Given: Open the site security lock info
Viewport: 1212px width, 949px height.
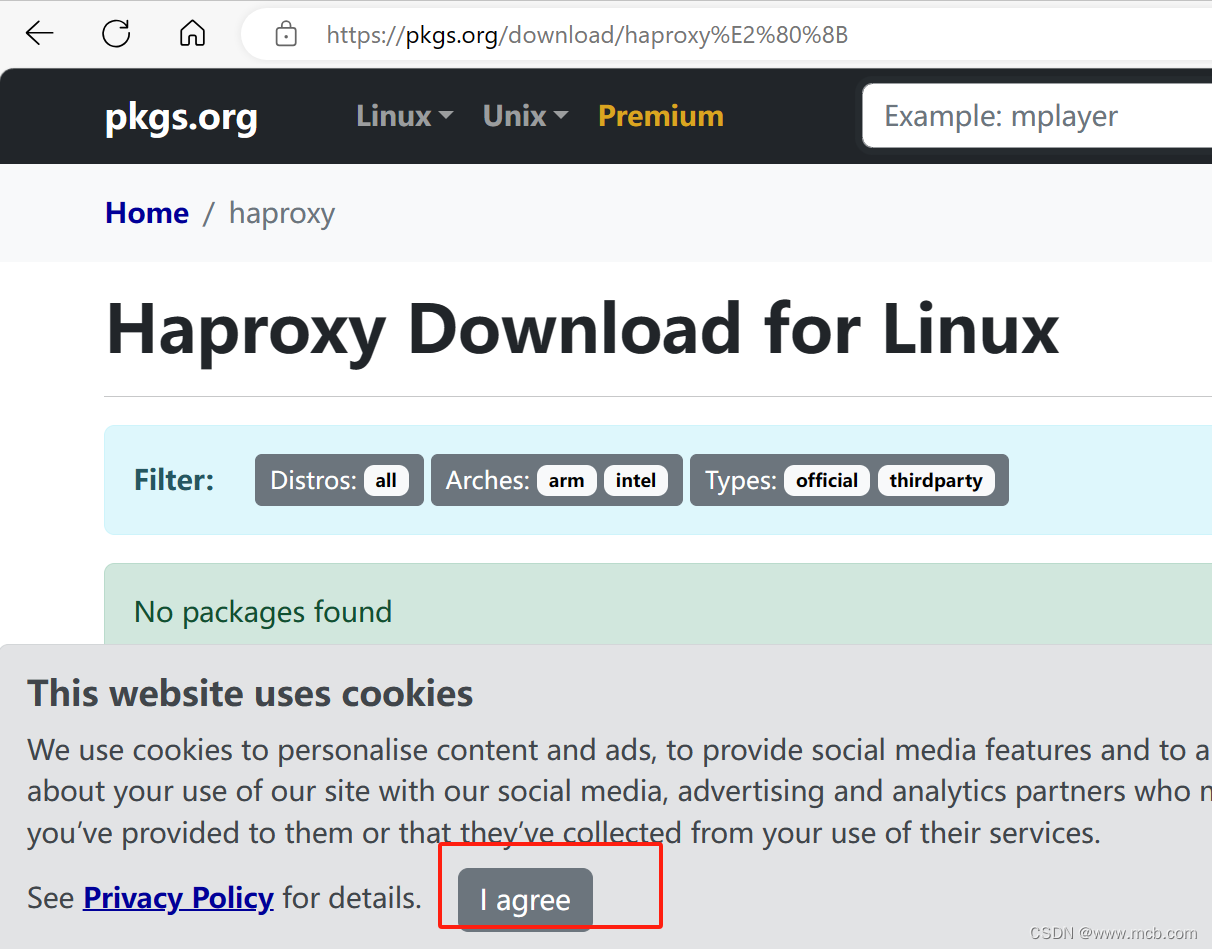Looking at the screenshot, I should (x=286, y=33).
